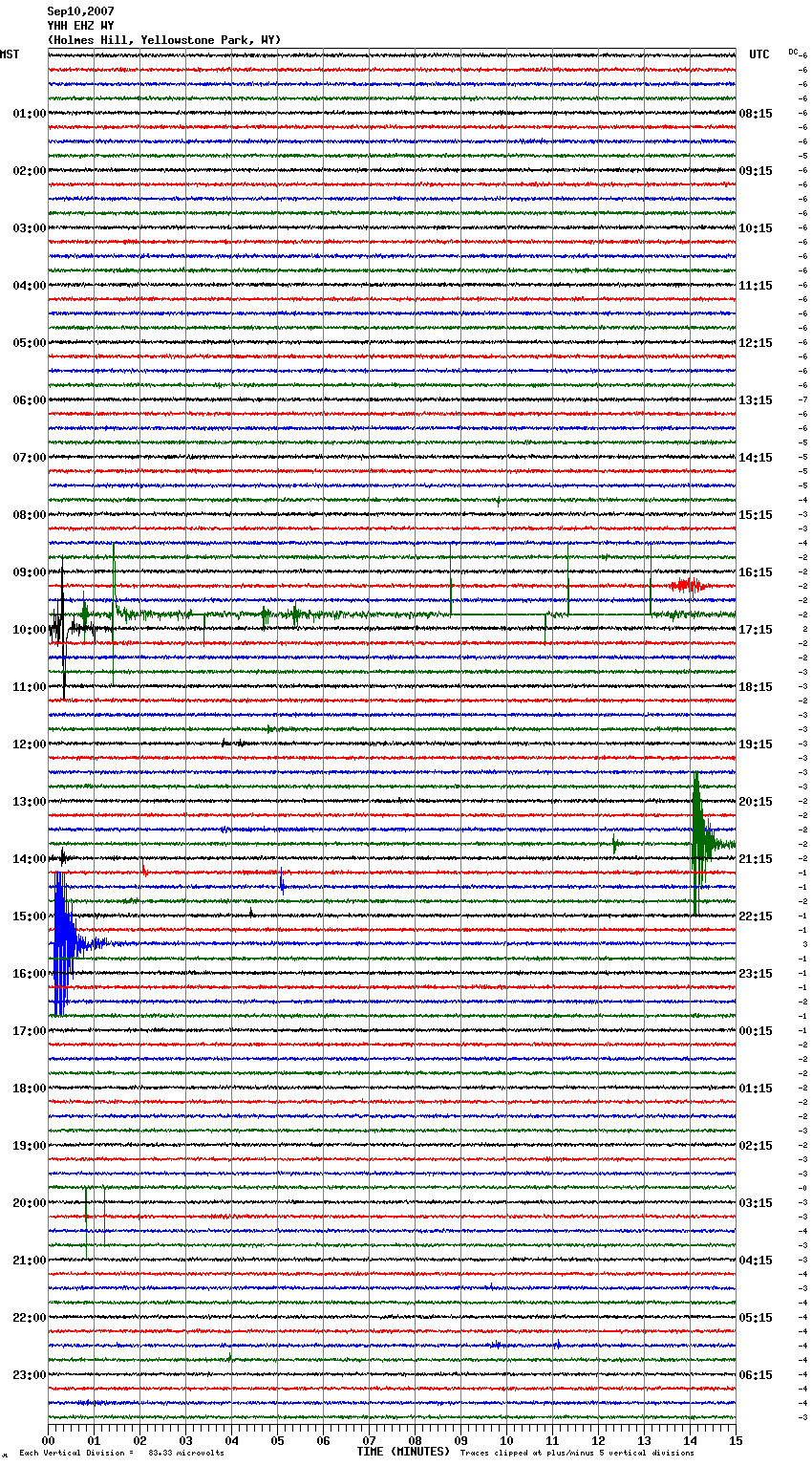Select the 20:00 MST time label

tap(29, 1203)
